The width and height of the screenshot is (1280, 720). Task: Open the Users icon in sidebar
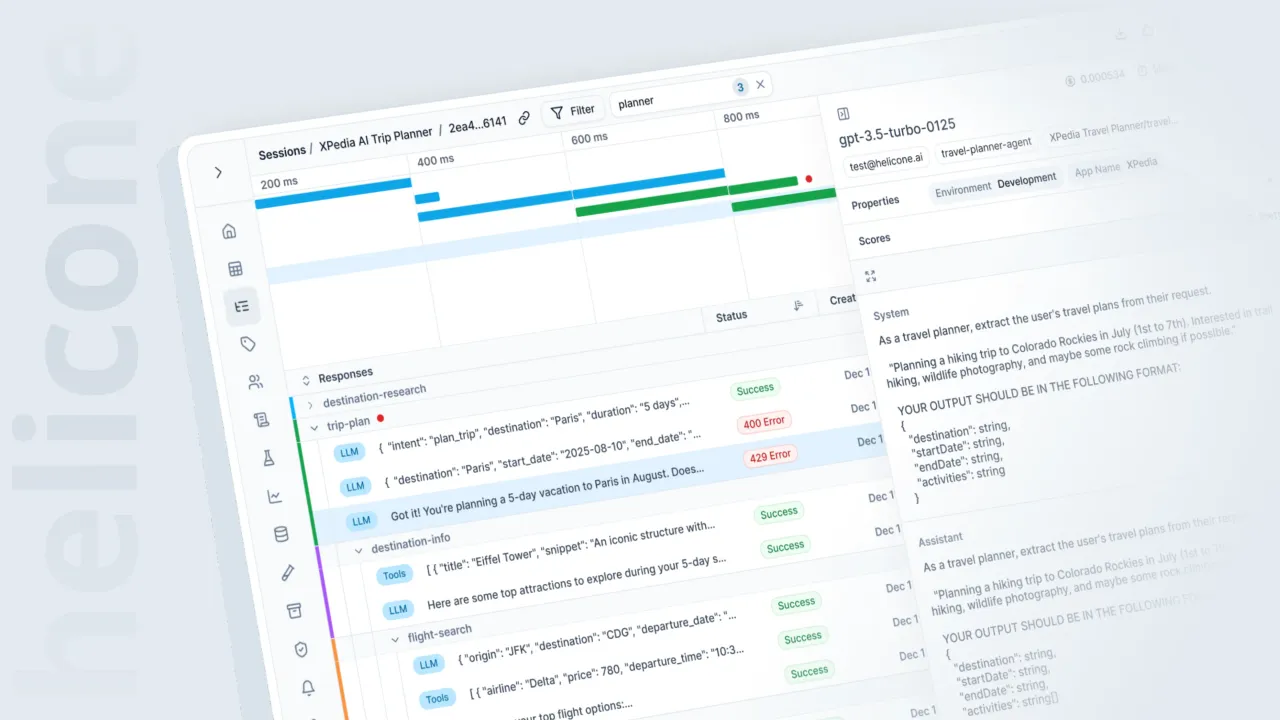coord(255,381)
